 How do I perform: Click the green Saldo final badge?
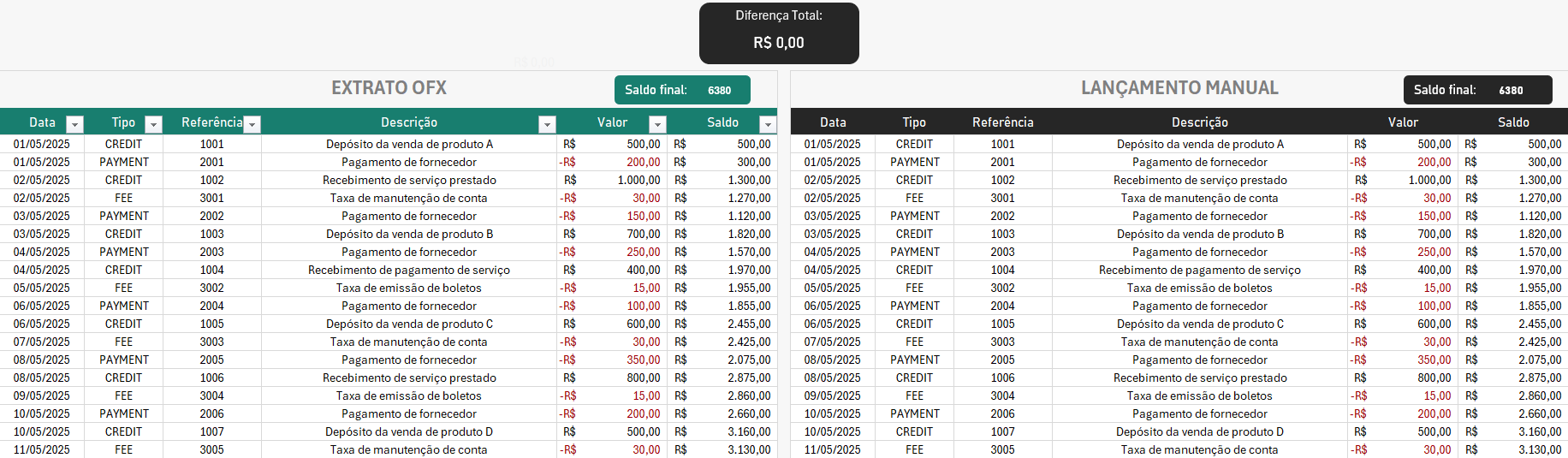point(682,90)
